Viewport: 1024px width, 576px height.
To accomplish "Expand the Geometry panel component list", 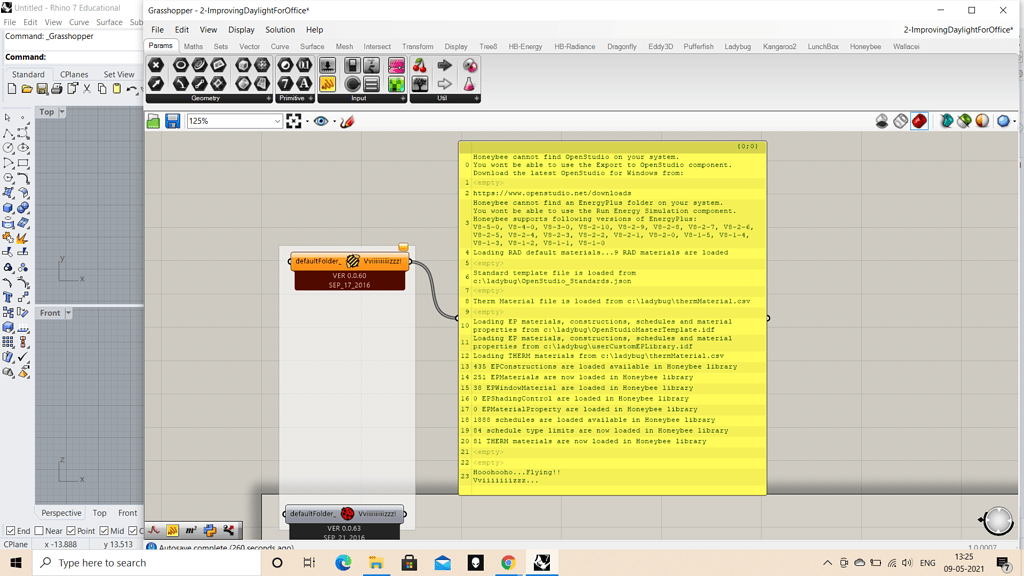I will click(268, 99).
